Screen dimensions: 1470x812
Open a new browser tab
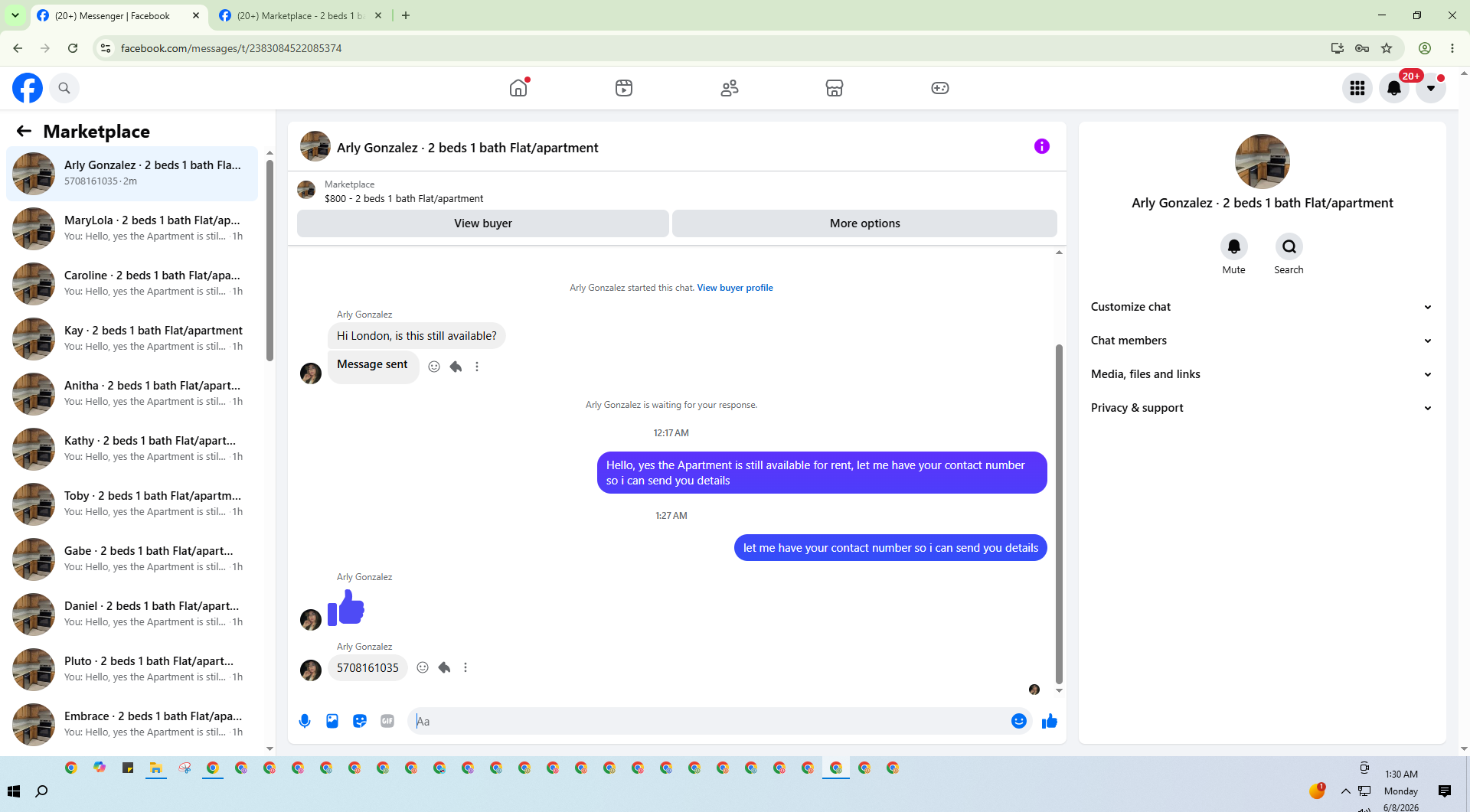tap(406, 15)
